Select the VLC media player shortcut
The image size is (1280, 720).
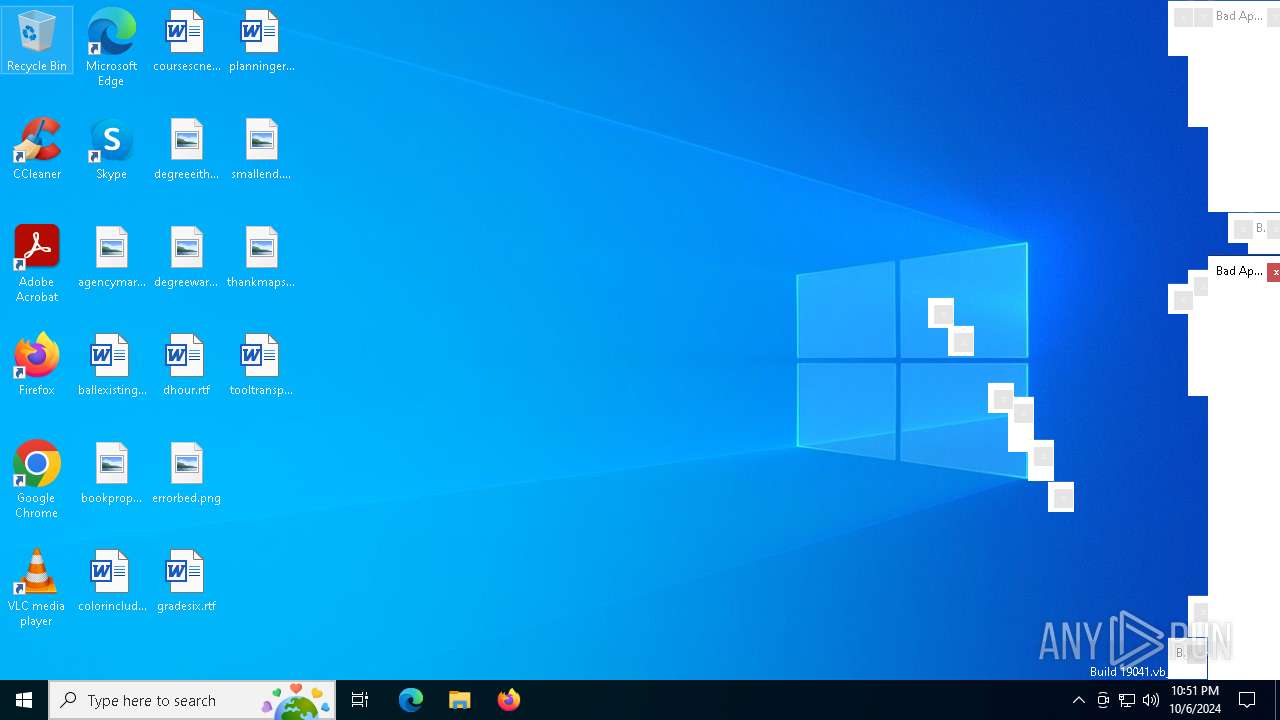[x=37, y=587]
